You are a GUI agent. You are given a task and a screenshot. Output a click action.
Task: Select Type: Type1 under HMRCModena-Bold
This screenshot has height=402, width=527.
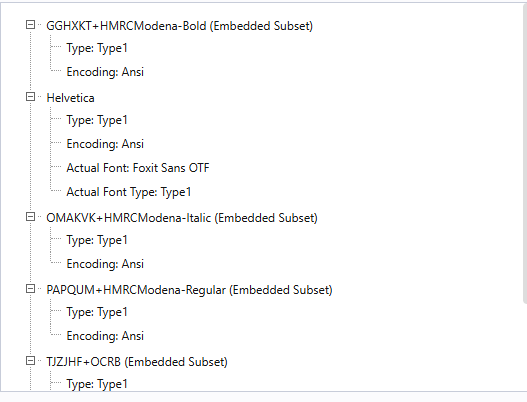click(x=97, y=48)
